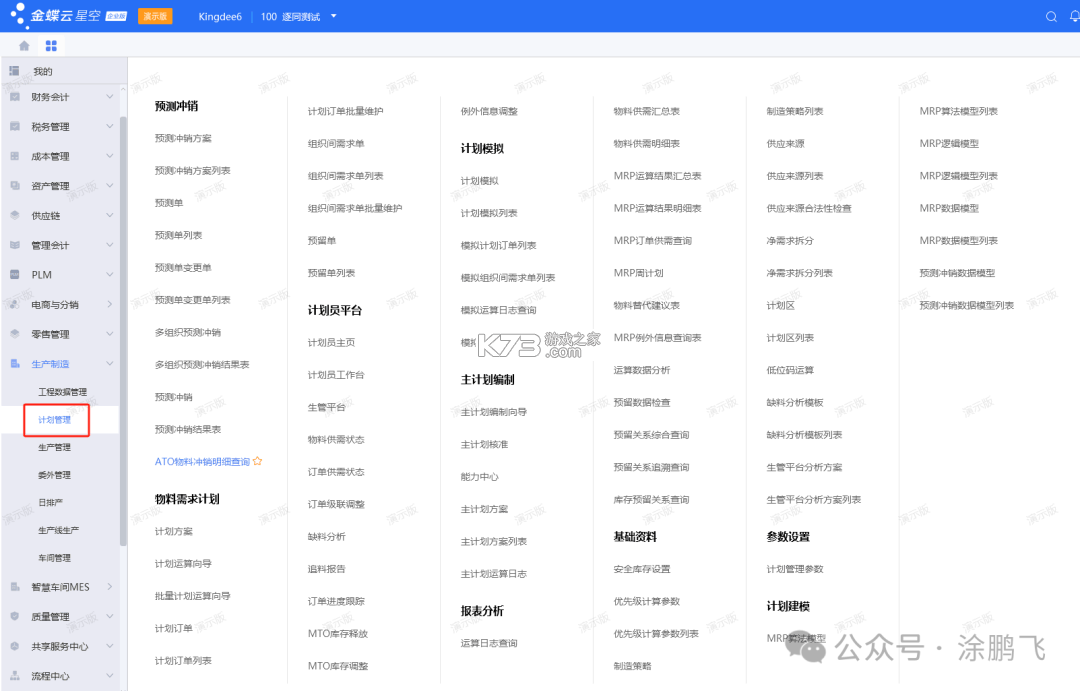Open 例外信息调整 link
The width and height of the screenshot is (1080, 691).
[x=489, y=111]
